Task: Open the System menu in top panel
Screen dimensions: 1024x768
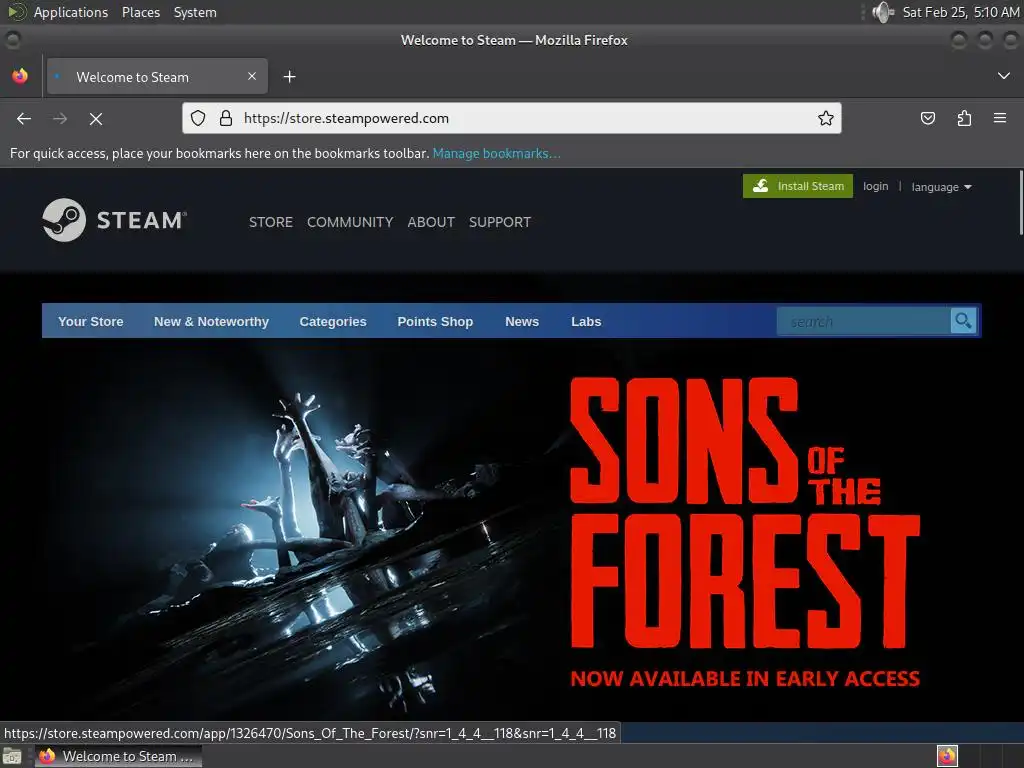Action: tap(195, 12)
